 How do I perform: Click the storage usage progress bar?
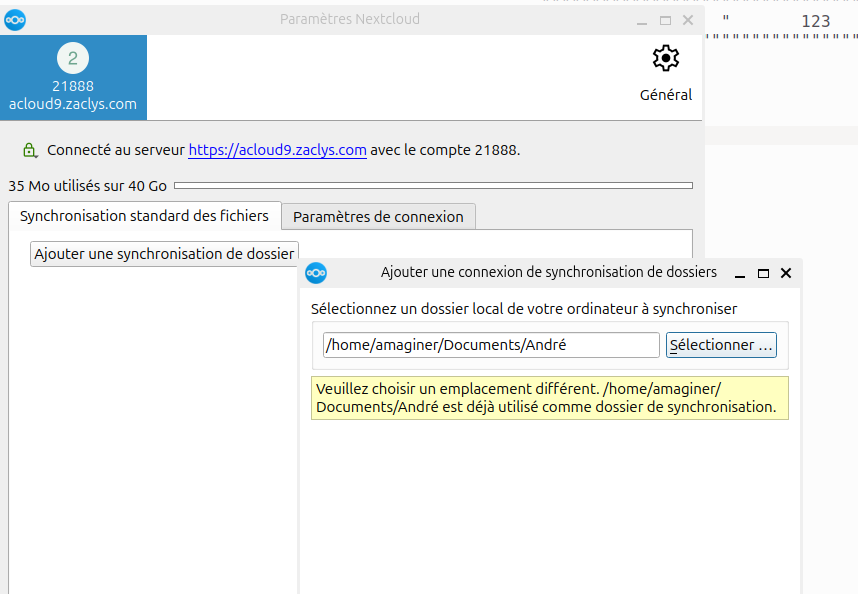pos(433,185)
